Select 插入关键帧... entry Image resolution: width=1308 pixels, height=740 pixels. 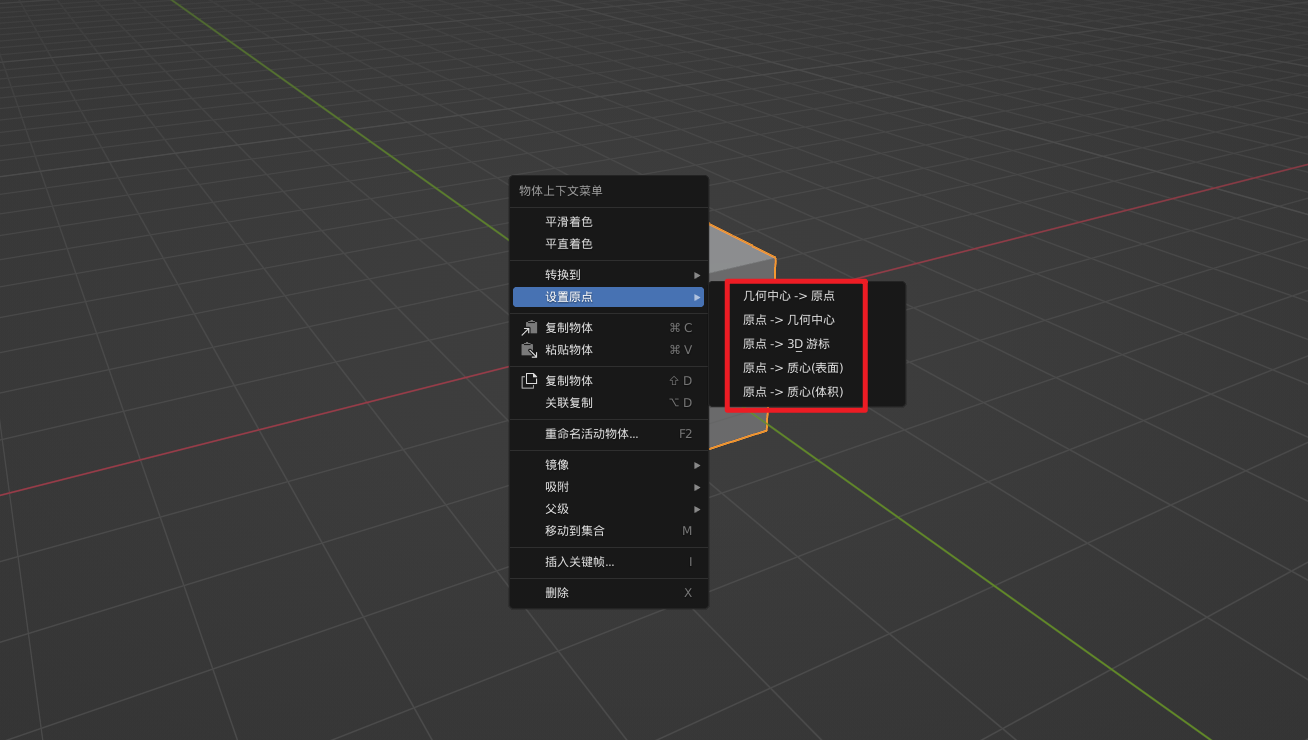(608, 562)
